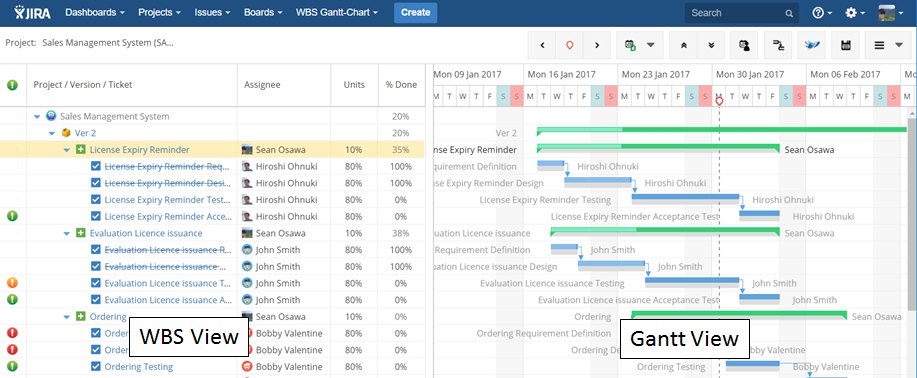Click the Ver 2 green summary bar

coord(722,129)
